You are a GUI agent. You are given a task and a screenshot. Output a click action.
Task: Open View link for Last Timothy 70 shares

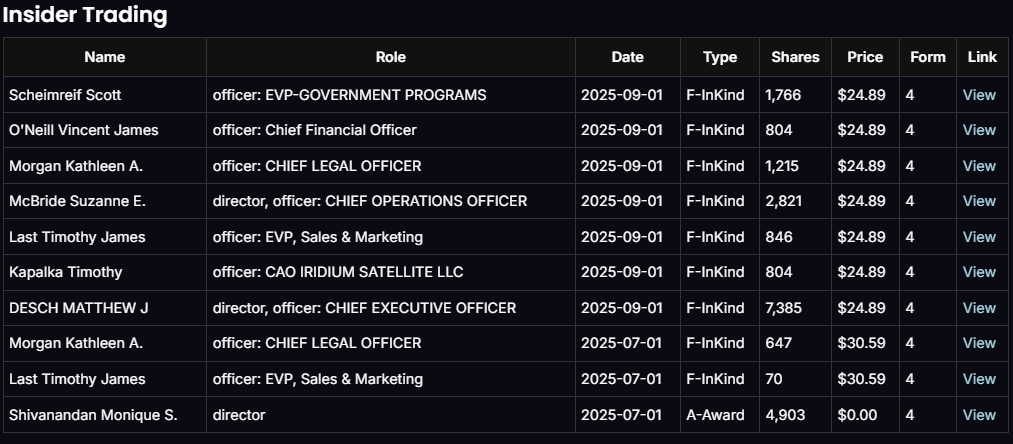tap(979, 379)
